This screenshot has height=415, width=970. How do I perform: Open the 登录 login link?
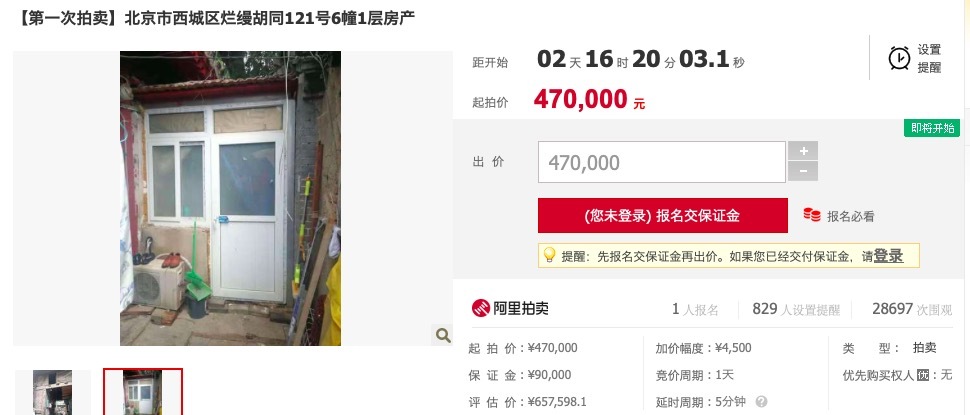[x=888, y=256]
